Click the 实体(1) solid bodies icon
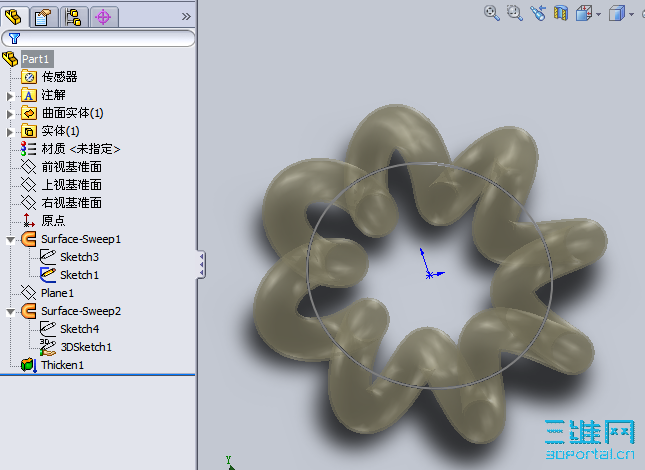This screenshot has height=470, width=645. [x=29, y=131]
